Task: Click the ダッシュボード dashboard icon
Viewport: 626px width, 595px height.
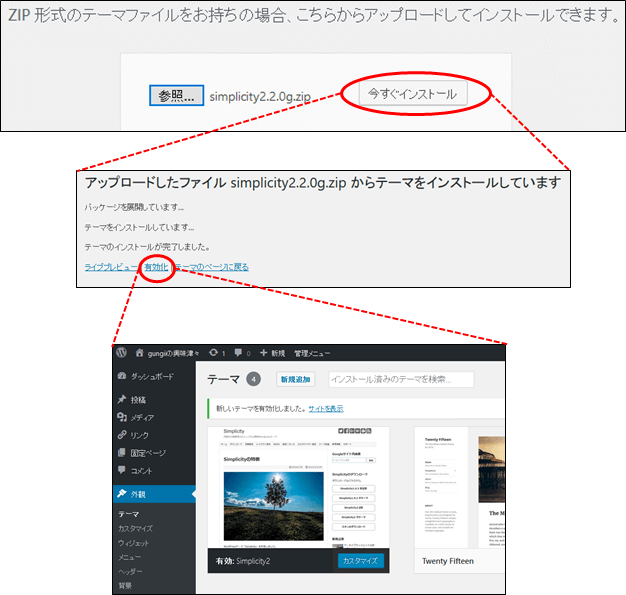Action: tap(122, 376)
